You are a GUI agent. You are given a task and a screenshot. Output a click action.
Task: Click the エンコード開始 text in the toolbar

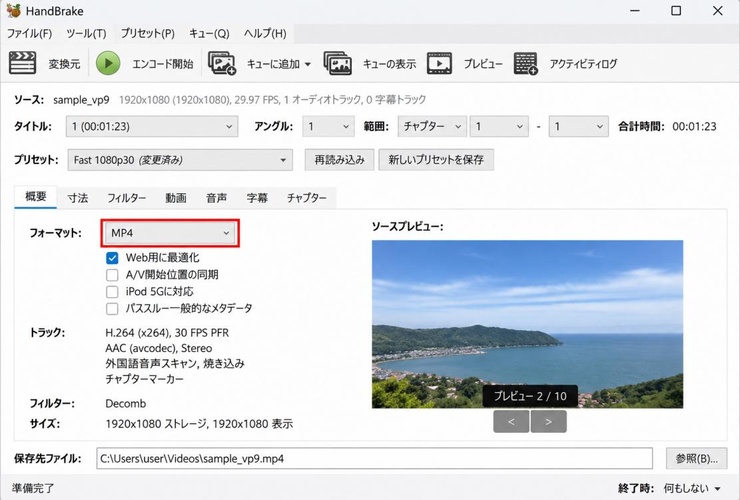tap(163, 64)
